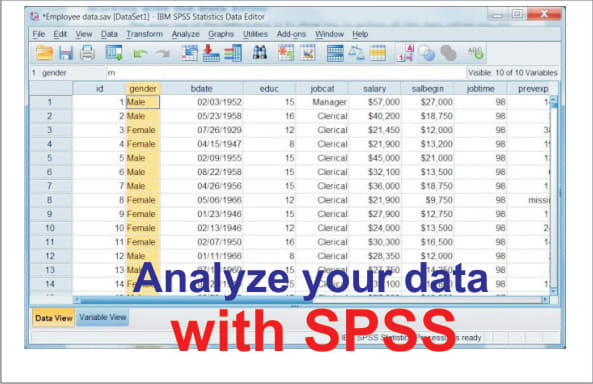Click the Open data document folder icon
593x384 pixels.
(44, 53)
